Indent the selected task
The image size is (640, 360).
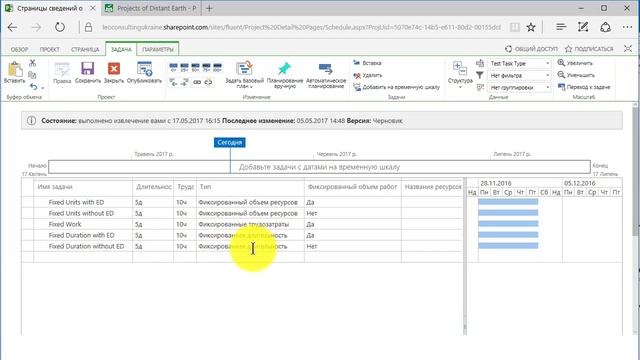tap(184, 82)
